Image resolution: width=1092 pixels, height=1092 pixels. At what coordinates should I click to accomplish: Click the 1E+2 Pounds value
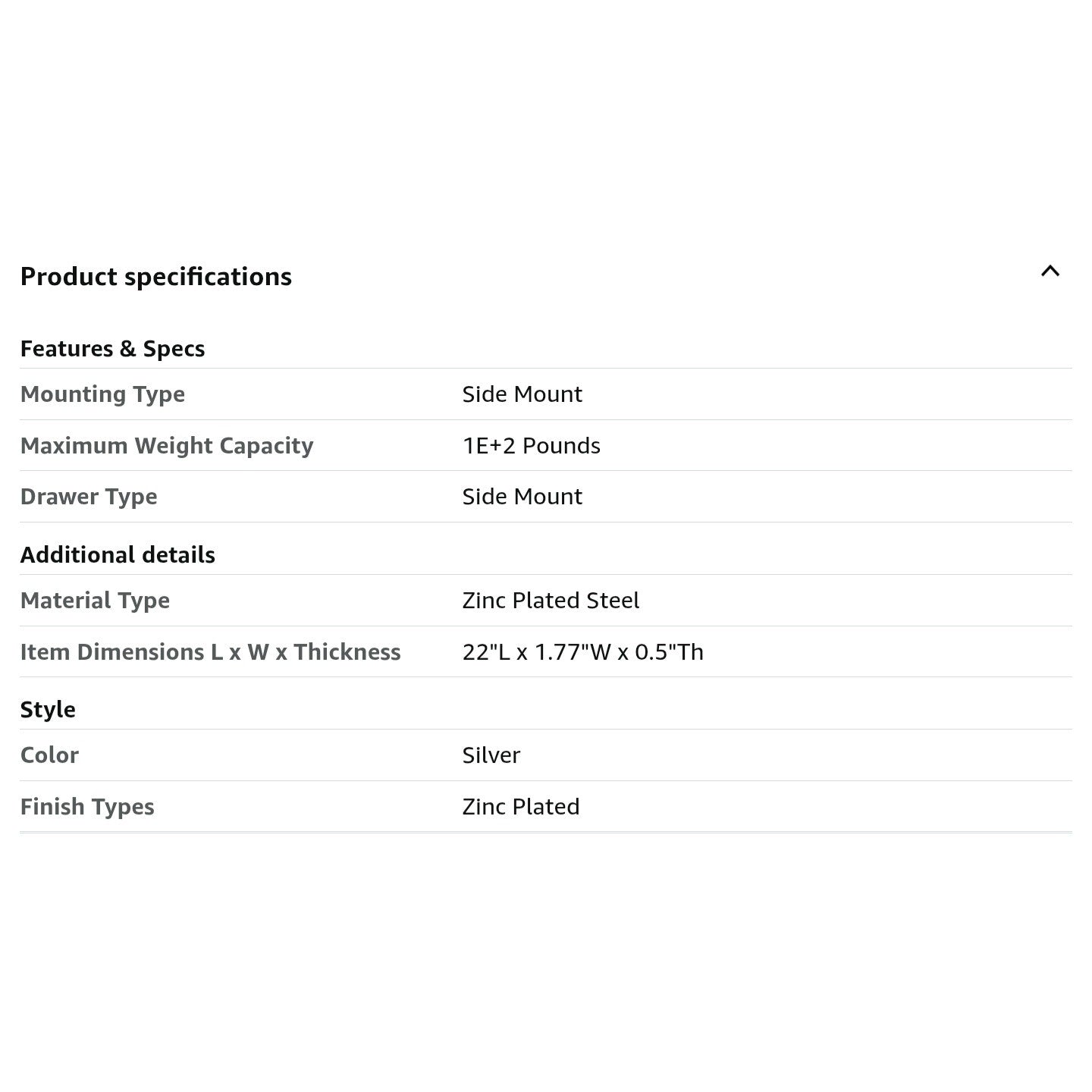(x=531, y=446)
